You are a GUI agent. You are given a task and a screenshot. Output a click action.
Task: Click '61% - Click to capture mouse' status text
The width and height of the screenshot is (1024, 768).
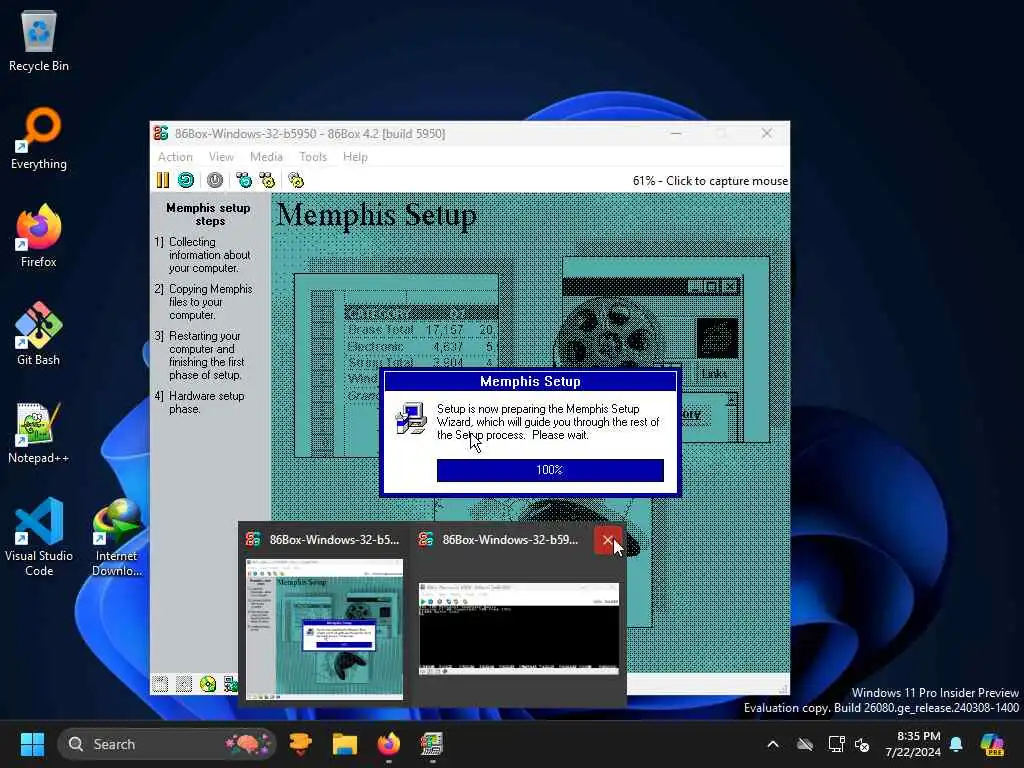(x=710, y=181)
